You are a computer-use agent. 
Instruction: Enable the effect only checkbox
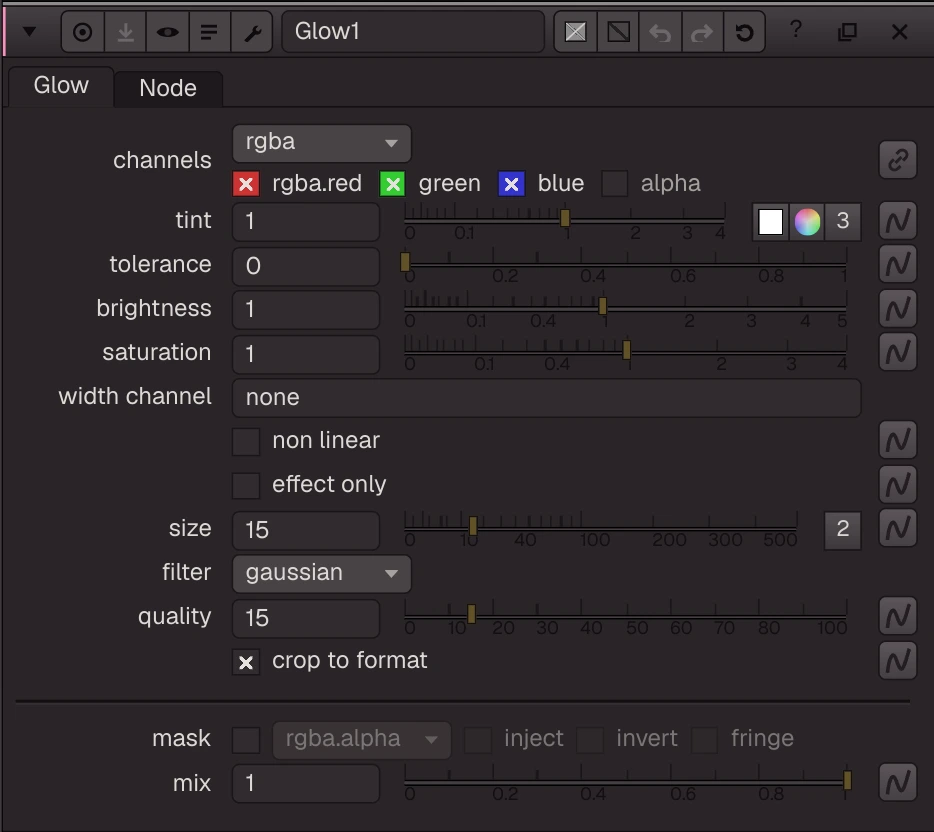(246, 485)
